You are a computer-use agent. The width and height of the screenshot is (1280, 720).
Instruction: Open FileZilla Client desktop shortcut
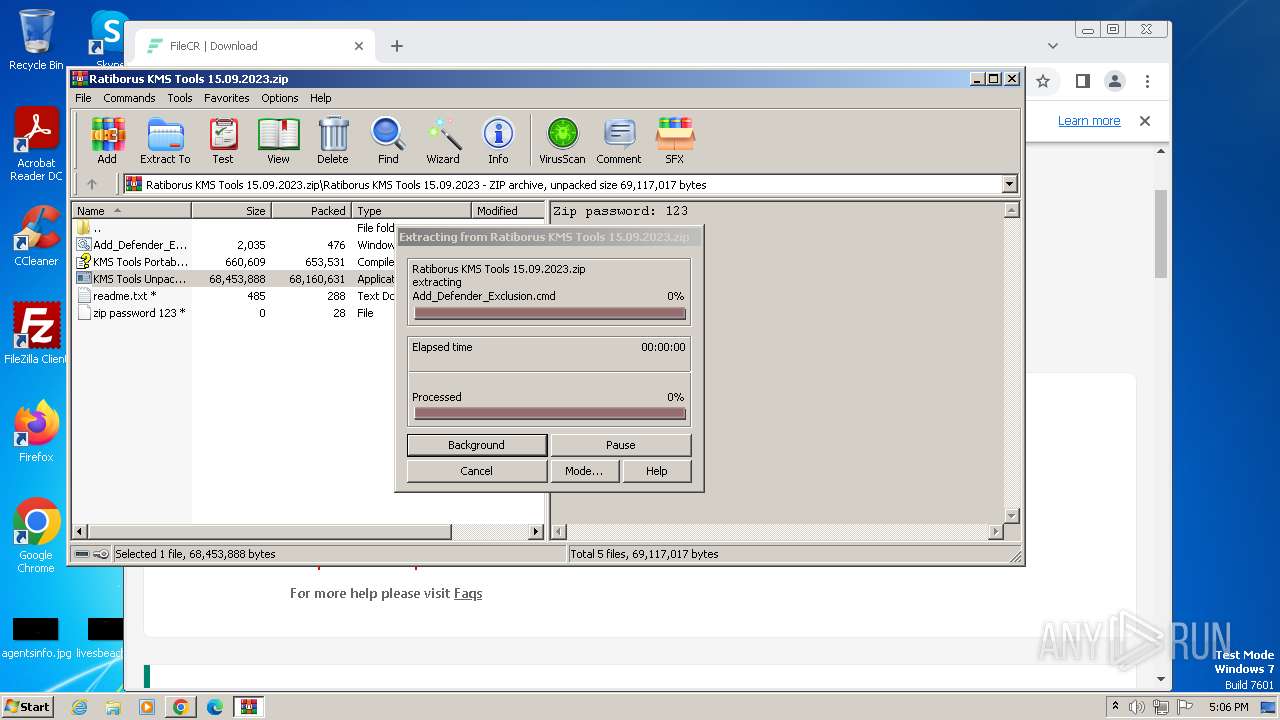[36, 335]
